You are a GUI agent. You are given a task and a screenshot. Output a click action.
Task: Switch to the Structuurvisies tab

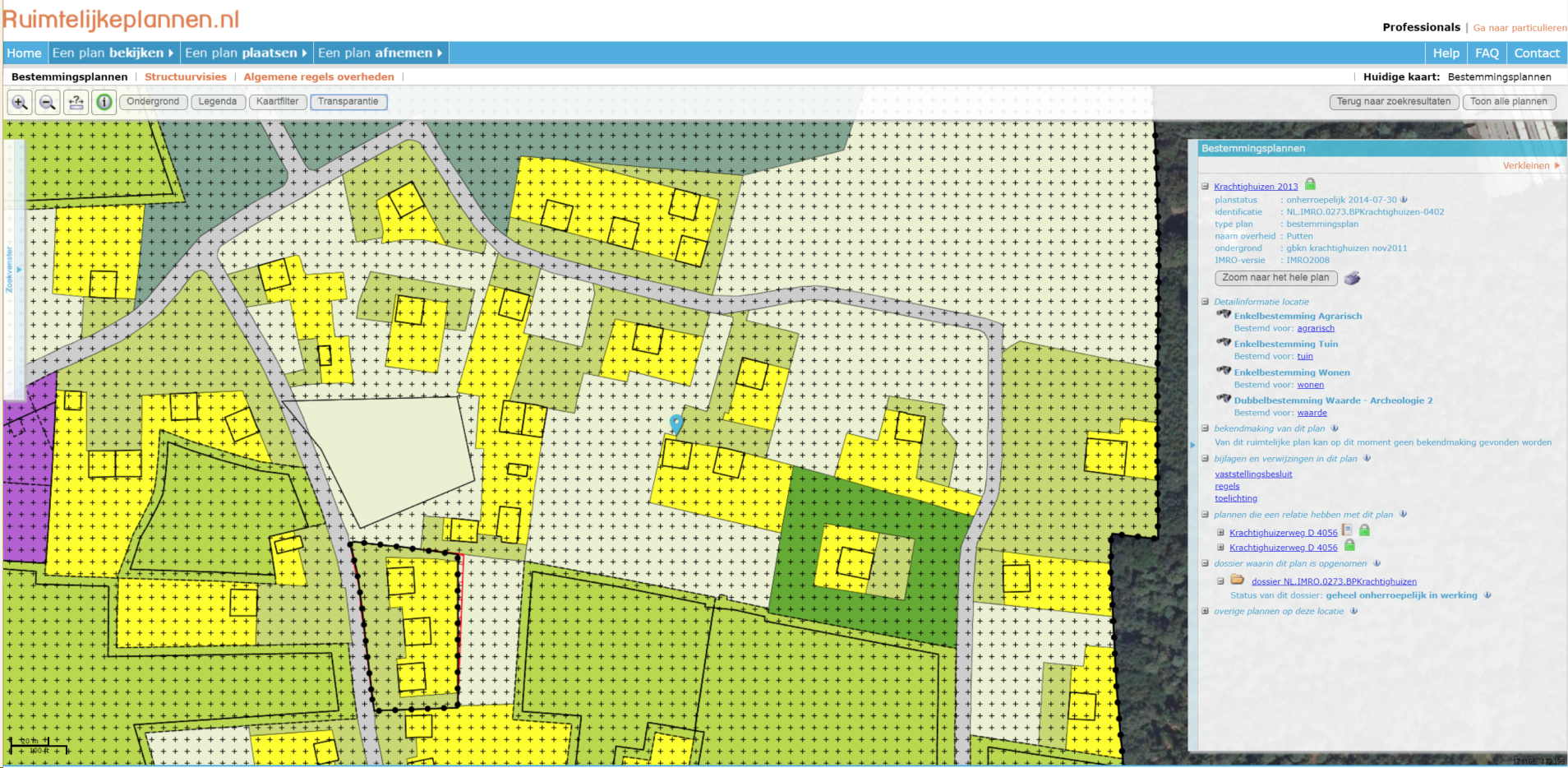coord(186,76)
